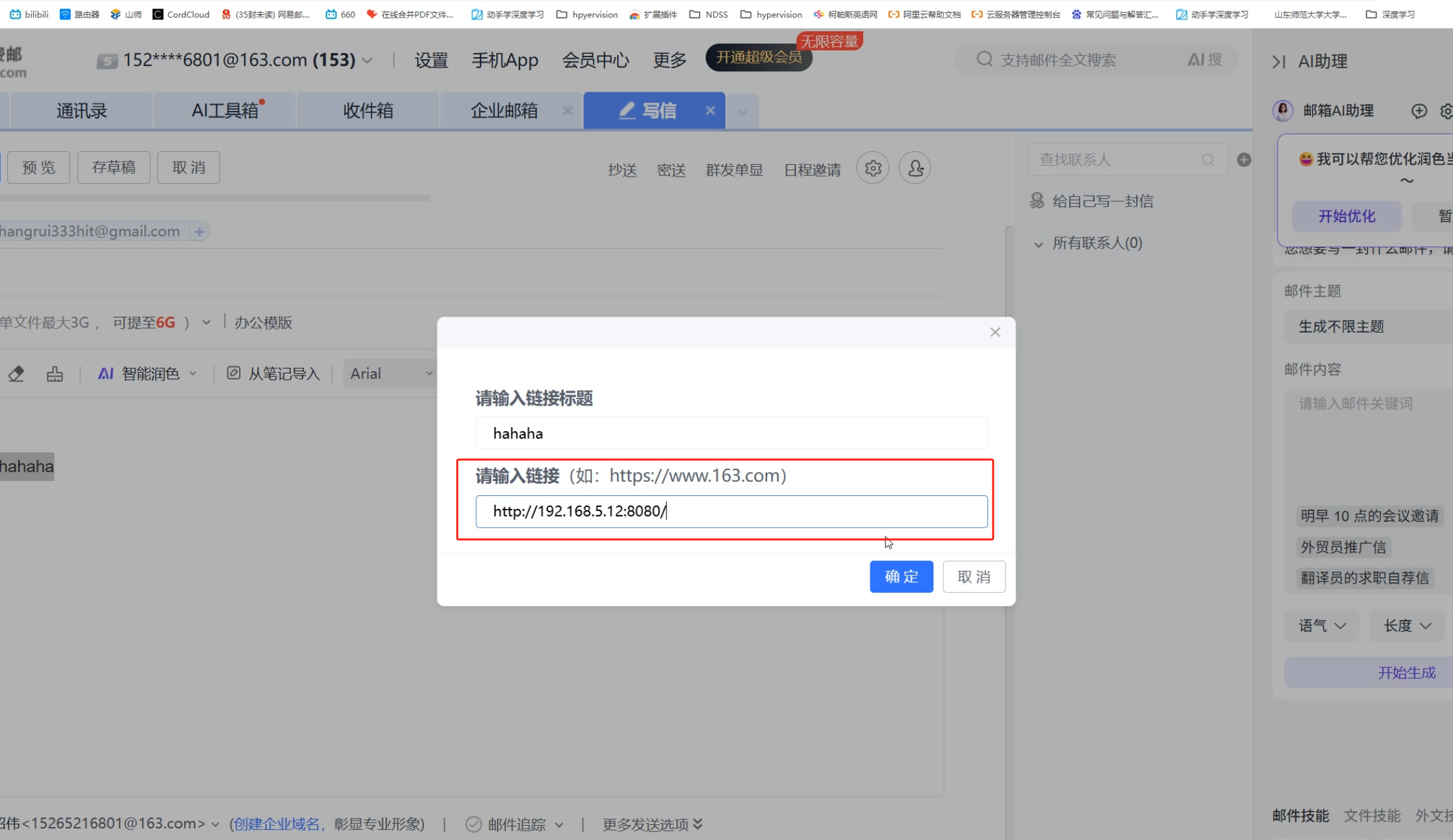Collapse 所有联系人(0) group

1039,244
